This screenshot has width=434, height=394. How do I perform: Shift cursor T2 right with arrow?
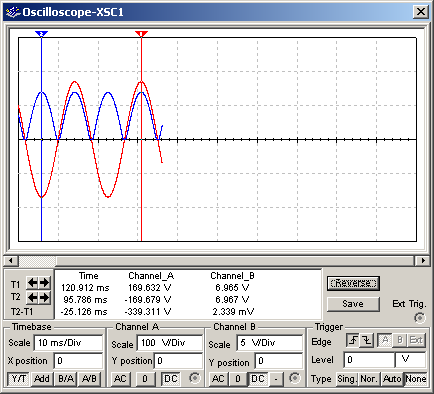45,297
